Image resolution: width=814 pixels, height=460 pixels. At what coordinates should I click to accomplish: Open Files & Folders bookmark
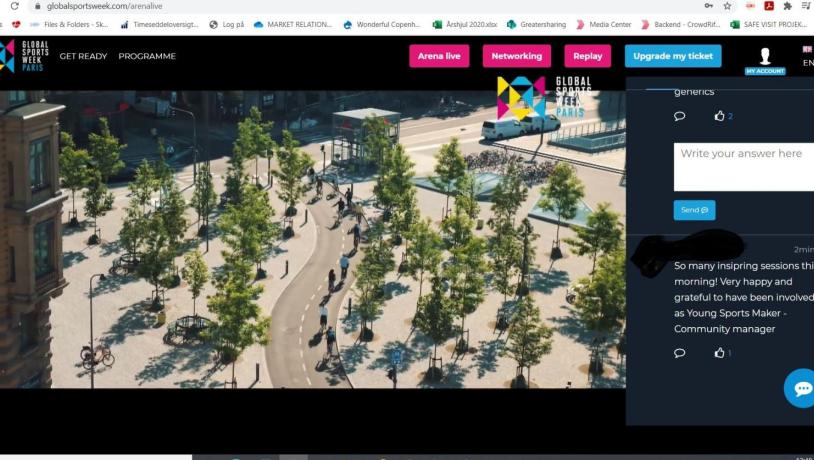[x=70, y=24]
